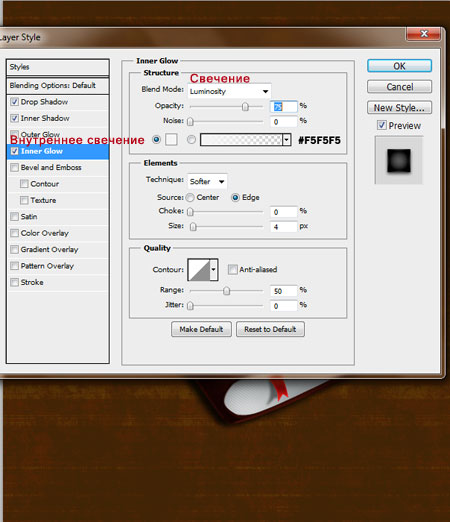Click the New Style... button
This screenshot has height=522, width=450.
(399, 108)
